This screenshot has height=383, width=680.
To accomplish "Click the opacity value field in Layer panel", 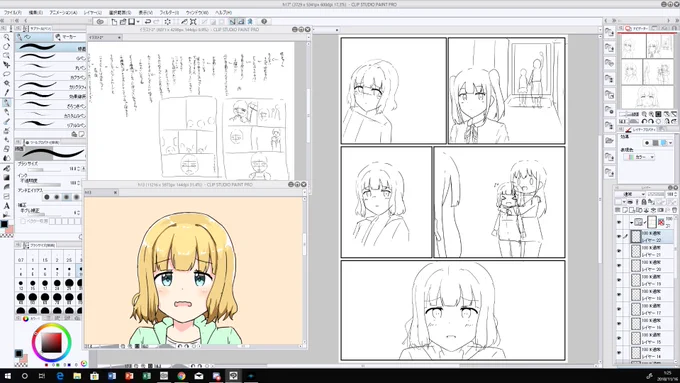I will tap(670, 194).
